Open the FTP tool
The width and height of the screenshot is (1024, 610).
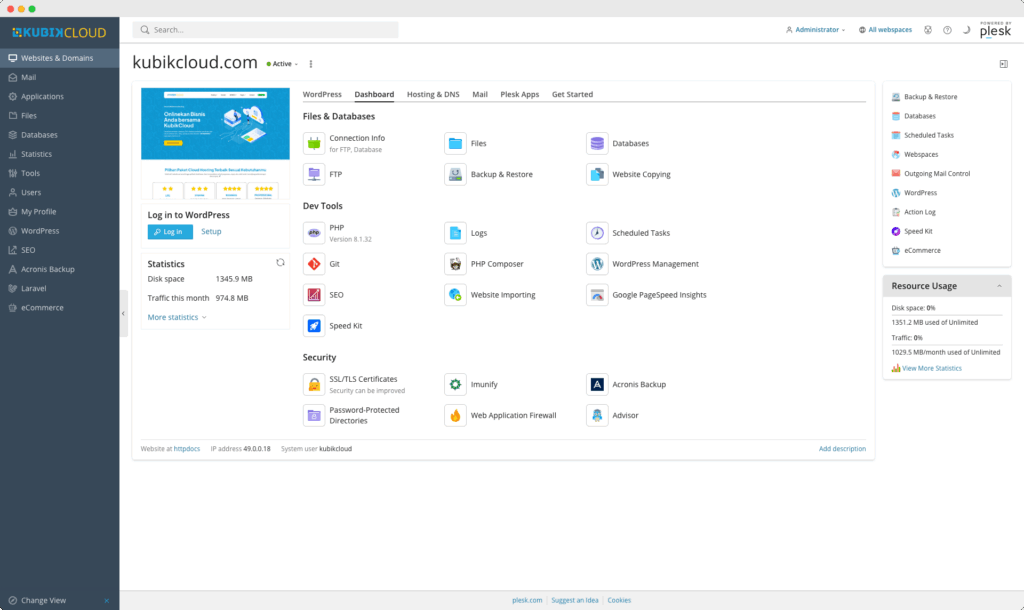tap(323, 174)
